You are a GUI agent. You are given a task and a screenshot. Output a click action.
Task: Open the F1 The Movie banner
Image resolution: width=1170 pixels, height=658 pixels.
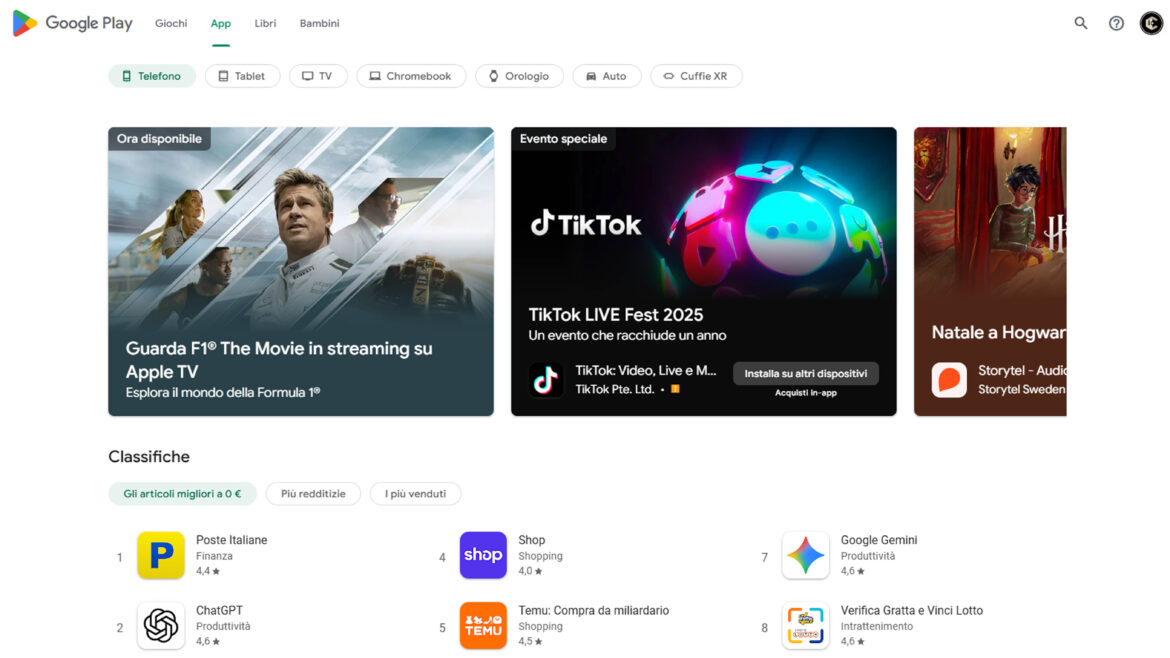tap(301, 272)
